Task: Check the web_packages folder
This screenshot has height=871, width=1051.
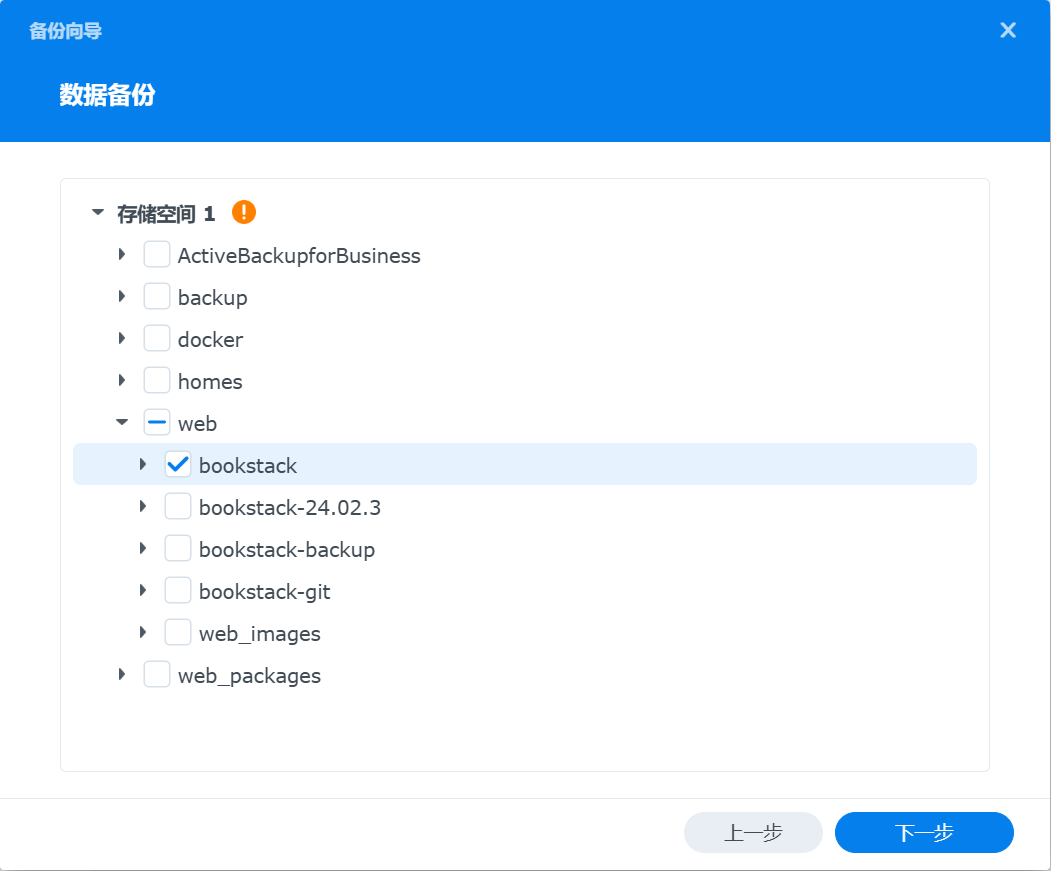Action: tap(157, 674)
